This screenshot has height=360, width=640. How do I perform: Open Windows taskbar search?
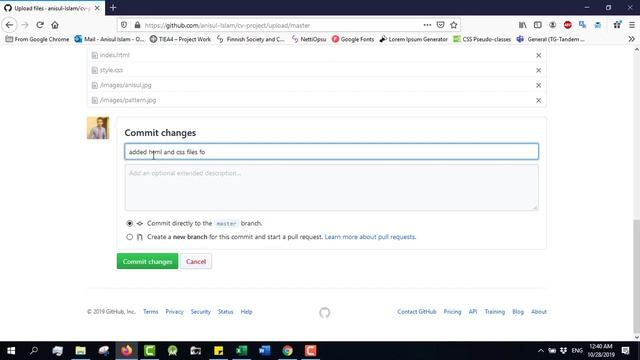(34, 351)
